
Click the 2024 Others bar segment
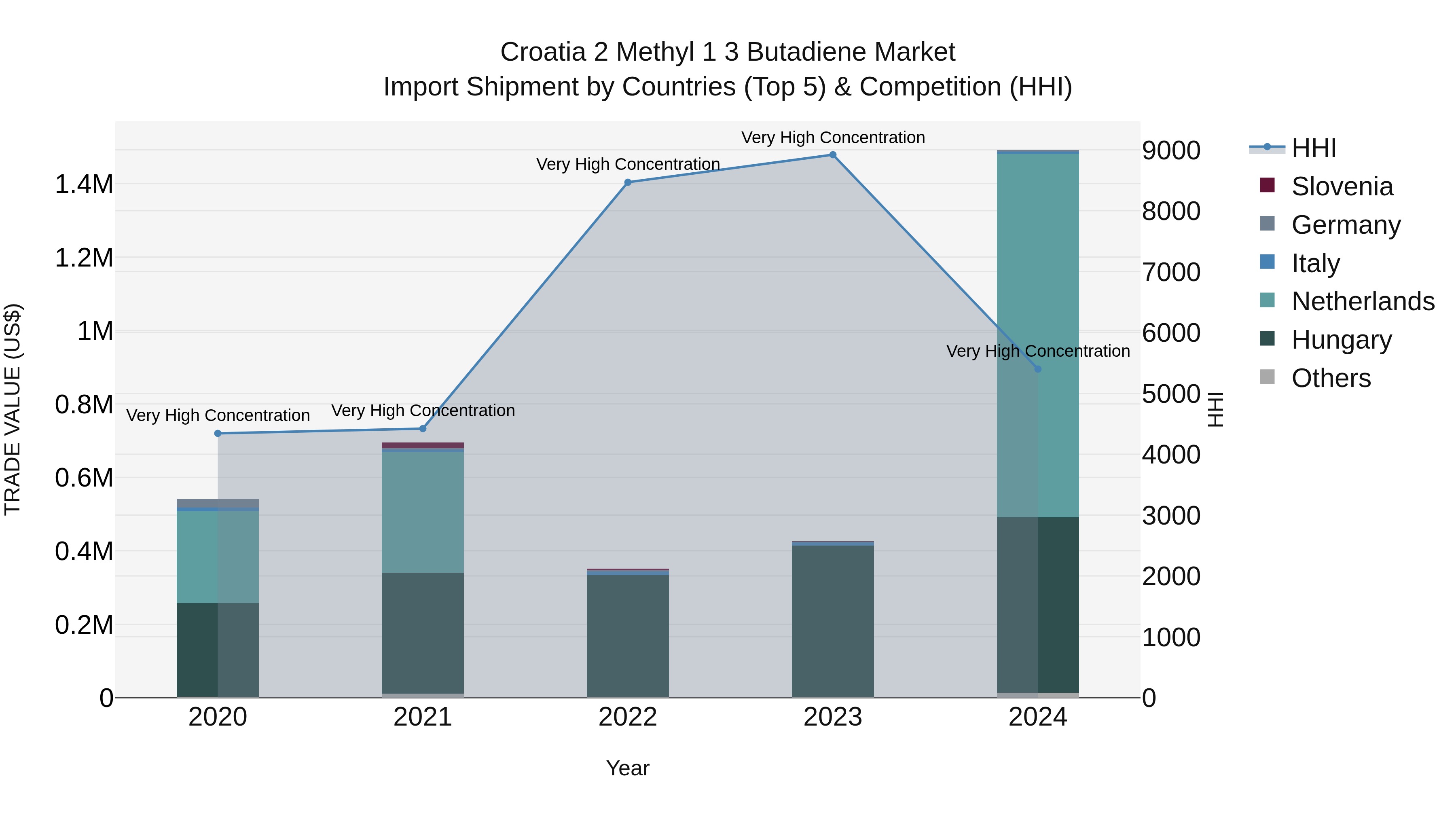1038,695
